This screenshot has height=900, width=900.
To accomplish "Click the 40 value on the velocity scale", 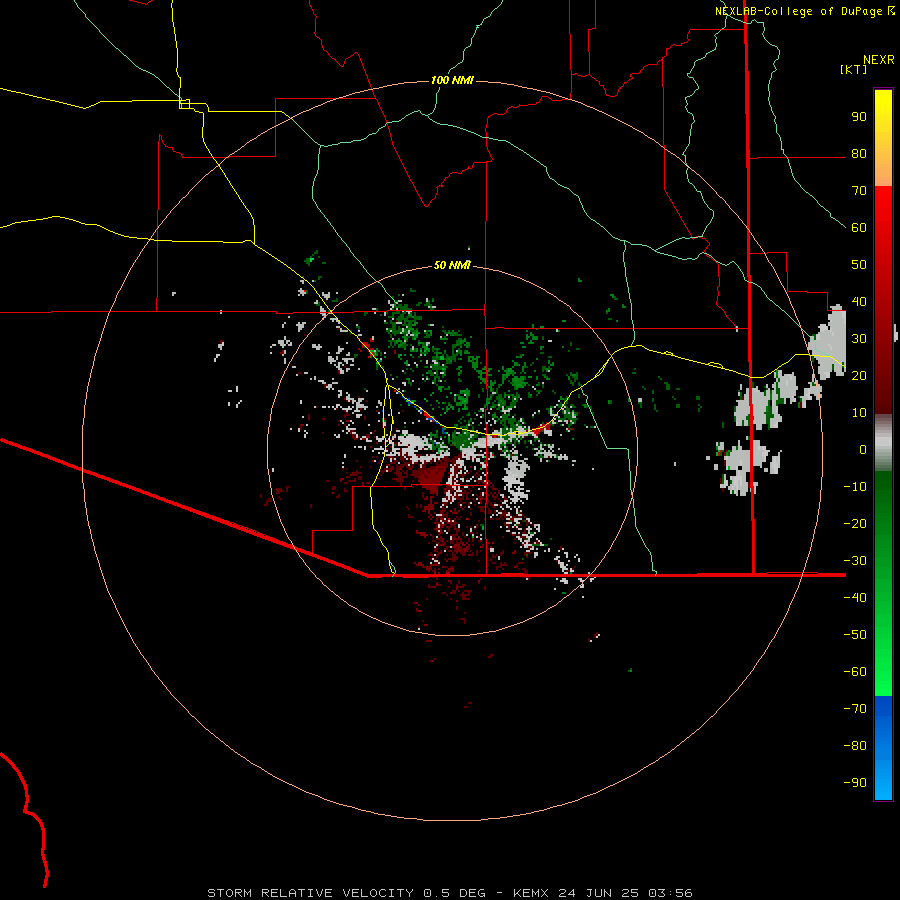I will click(x=859, y=302).
